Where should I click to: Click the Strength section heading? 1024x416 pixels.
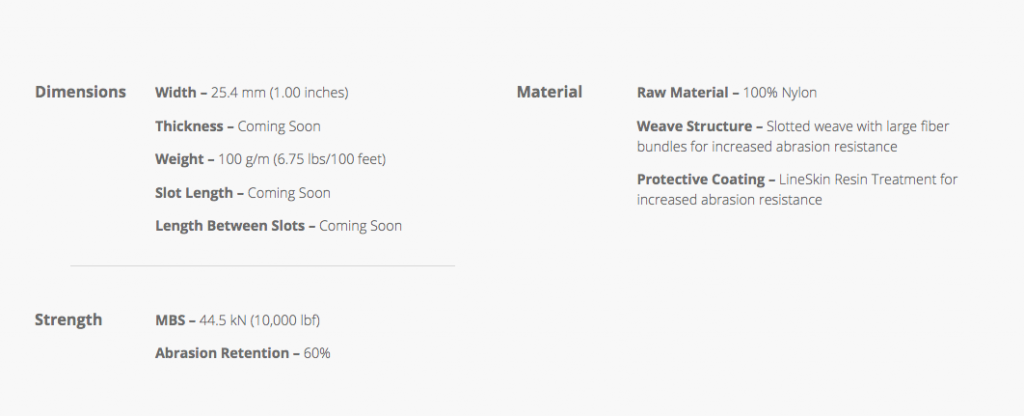[x=68, y=320]
